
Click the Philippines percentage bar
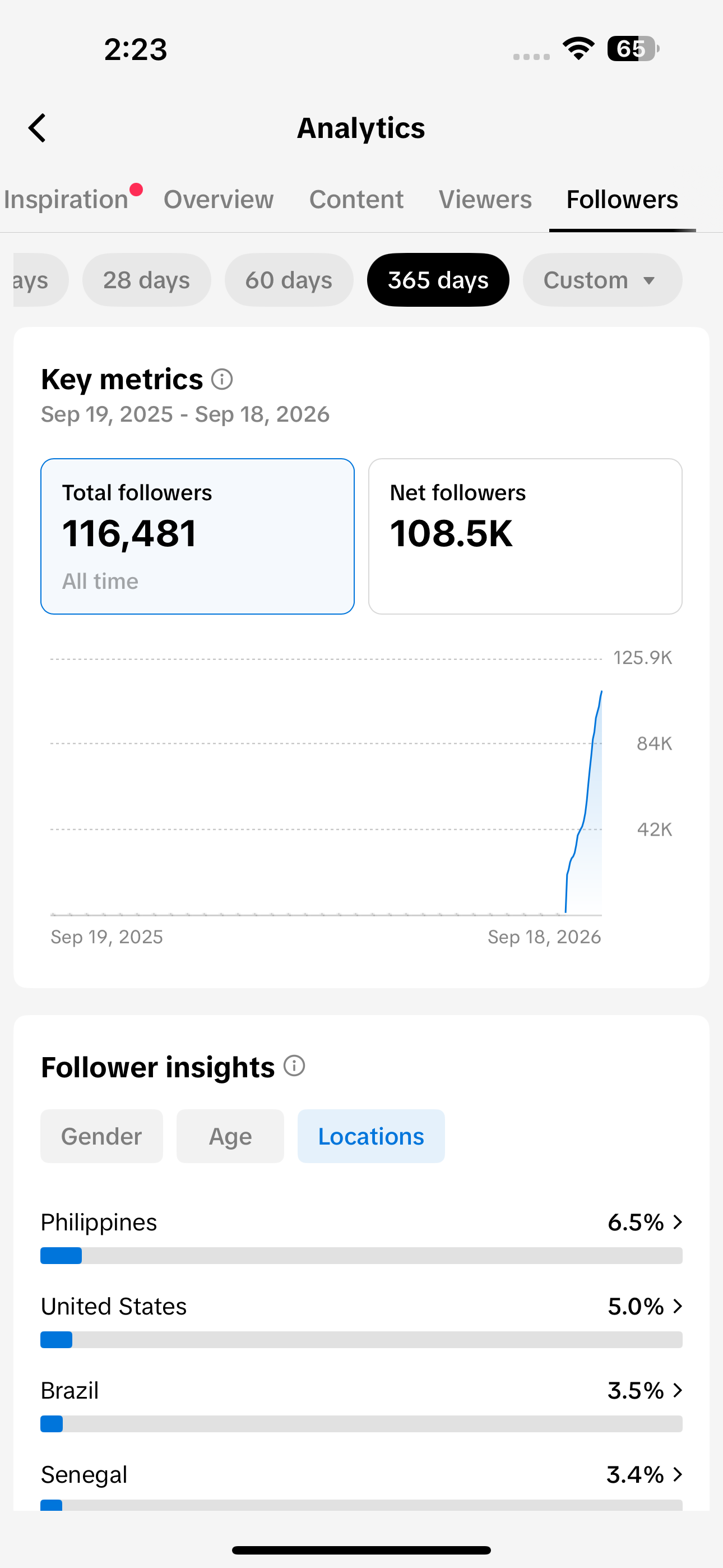tap(361, 1256)
